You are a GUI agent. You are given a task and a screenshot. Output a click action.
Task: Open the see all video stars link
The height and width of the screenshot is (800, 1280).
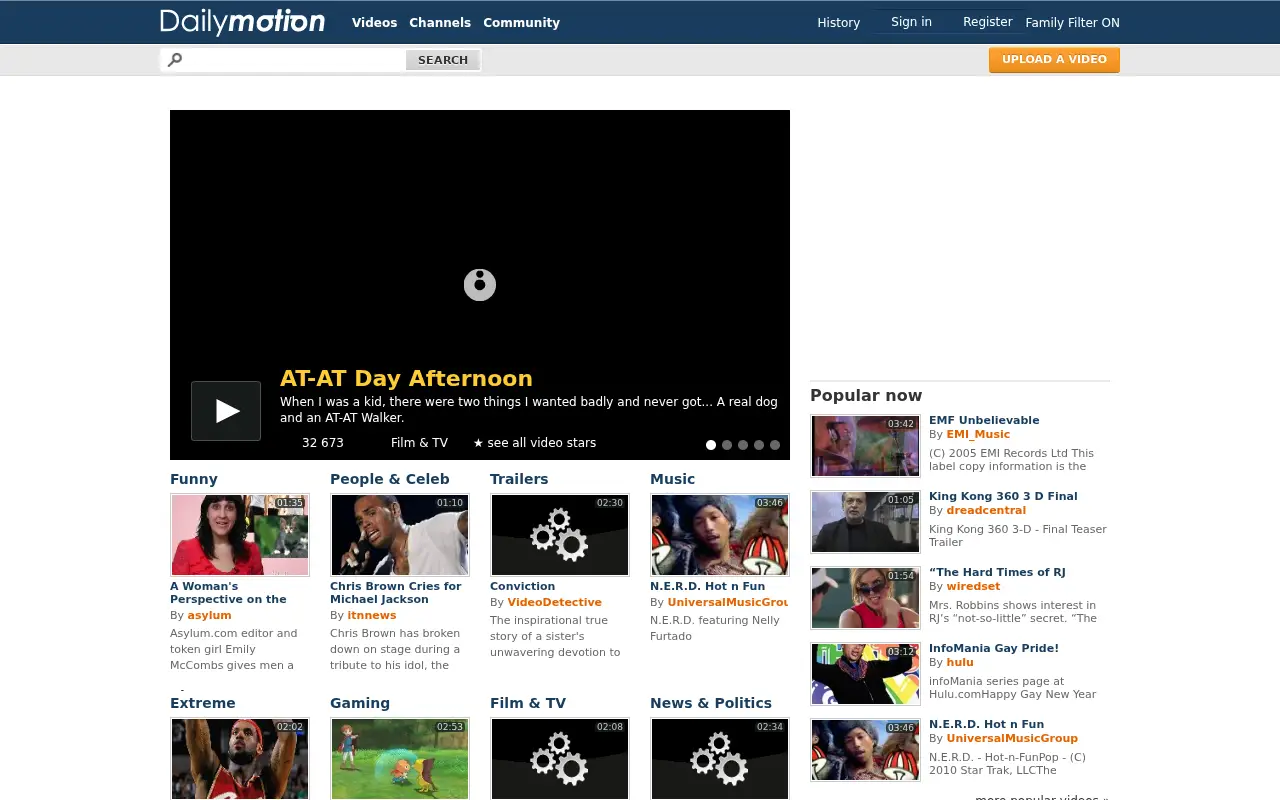(534, 443)
